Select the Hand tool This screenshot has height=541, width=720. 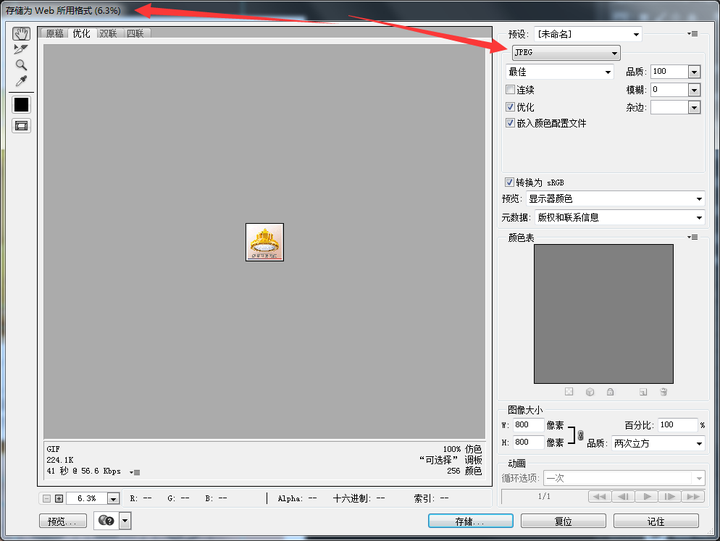tap(21, 34)
